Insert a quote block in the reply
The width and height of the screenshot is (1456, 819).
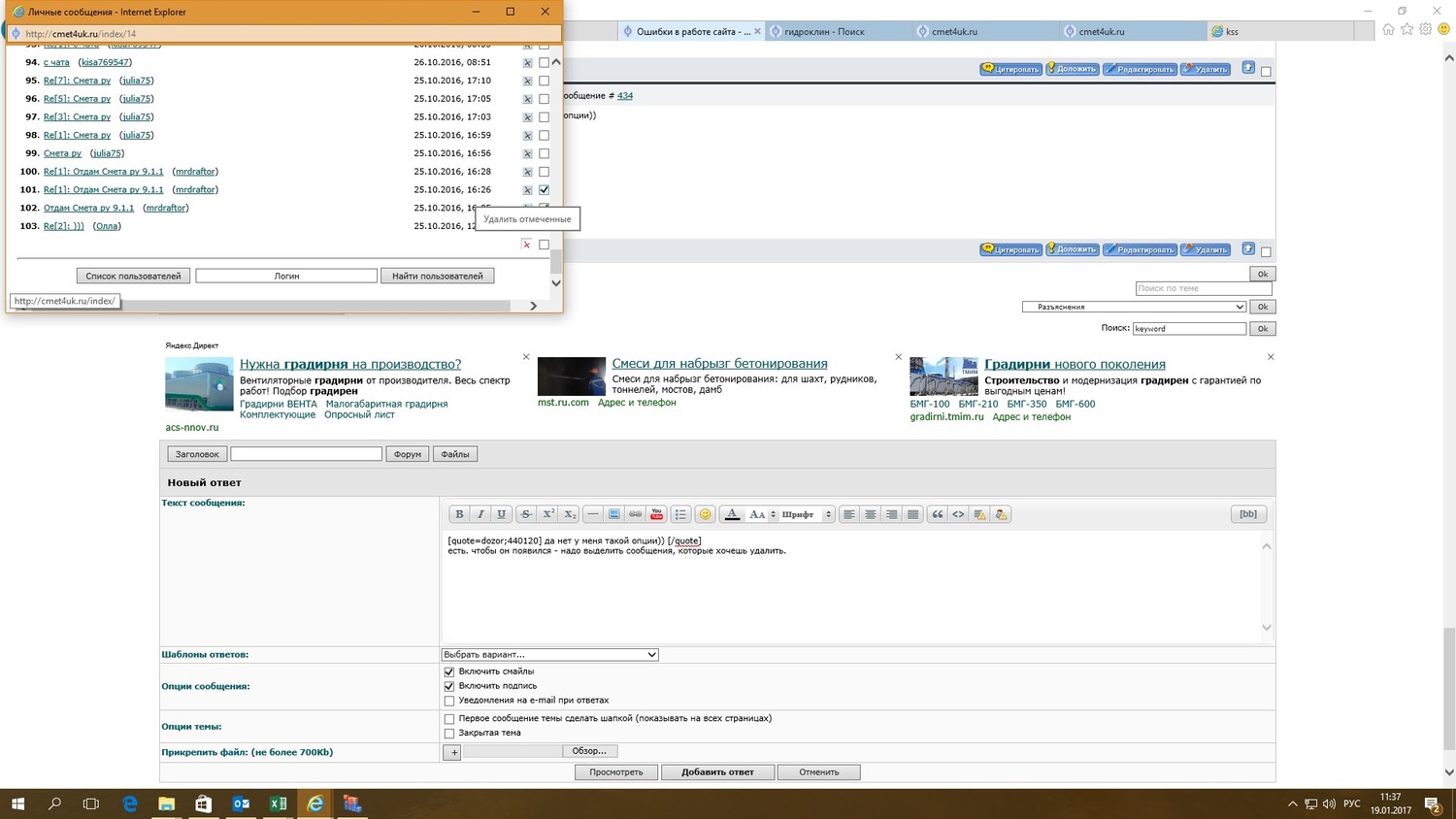point(938,514)
